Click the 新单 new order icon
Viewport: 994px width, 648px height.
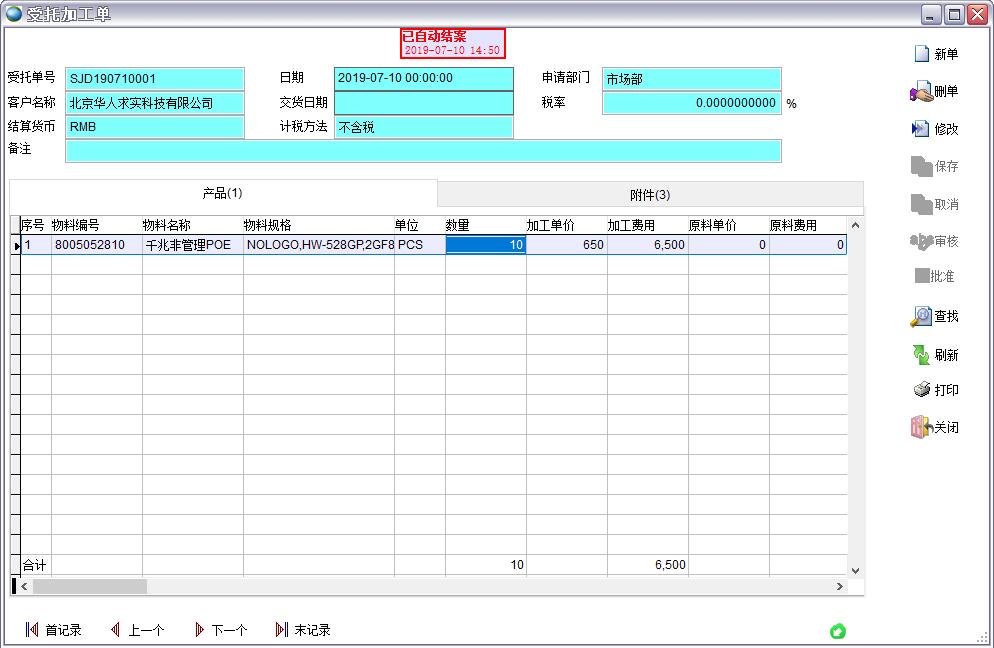tap(922, 54)
